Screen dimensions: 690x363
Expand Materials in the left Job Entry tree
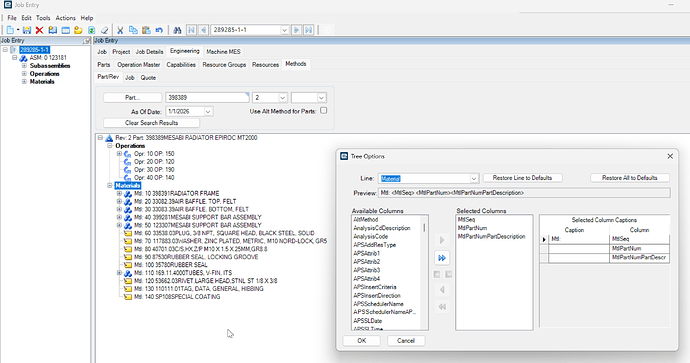tap(24, 82)
